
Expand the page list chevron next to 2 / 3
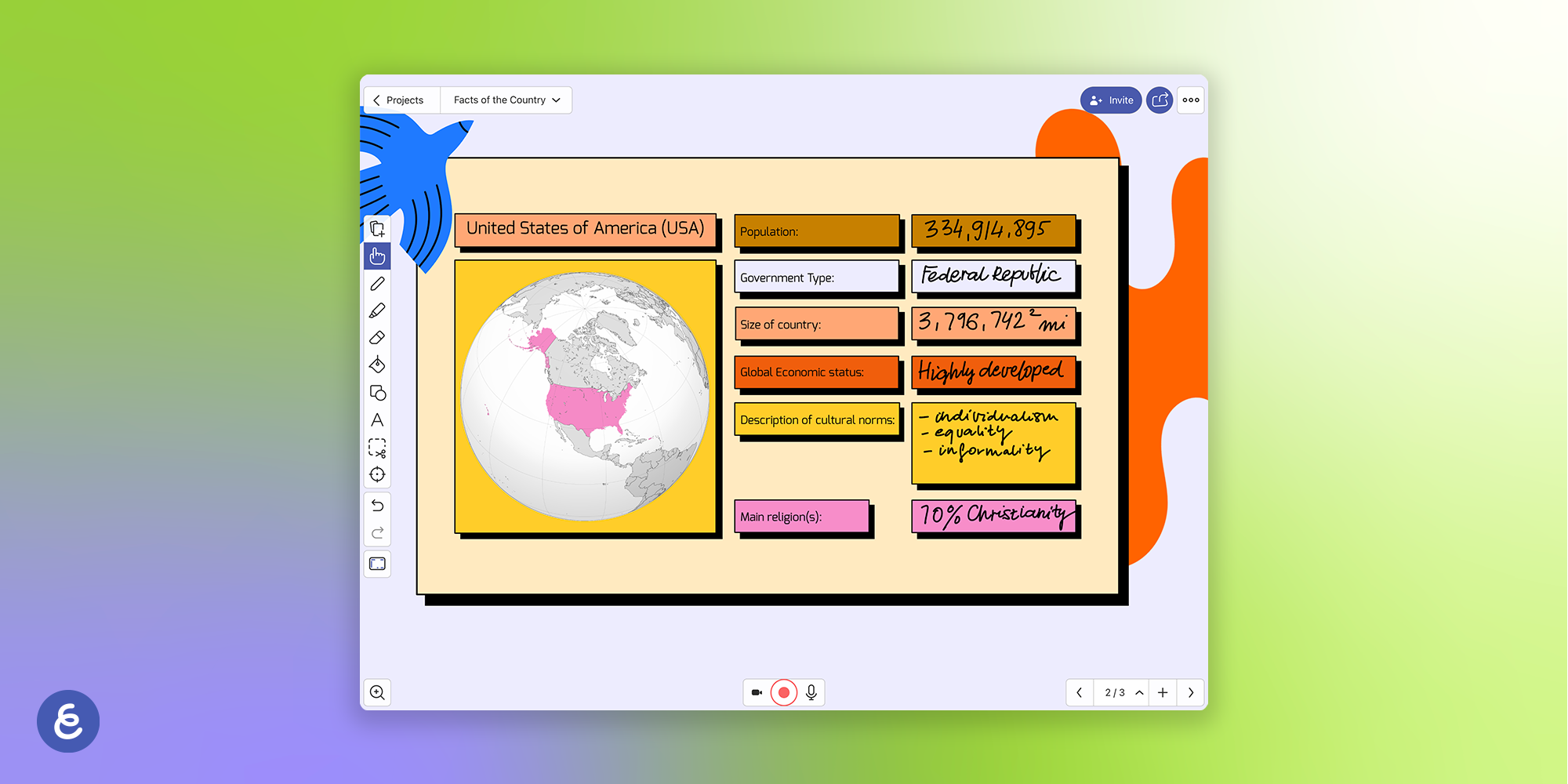[x=1139, y=692]
